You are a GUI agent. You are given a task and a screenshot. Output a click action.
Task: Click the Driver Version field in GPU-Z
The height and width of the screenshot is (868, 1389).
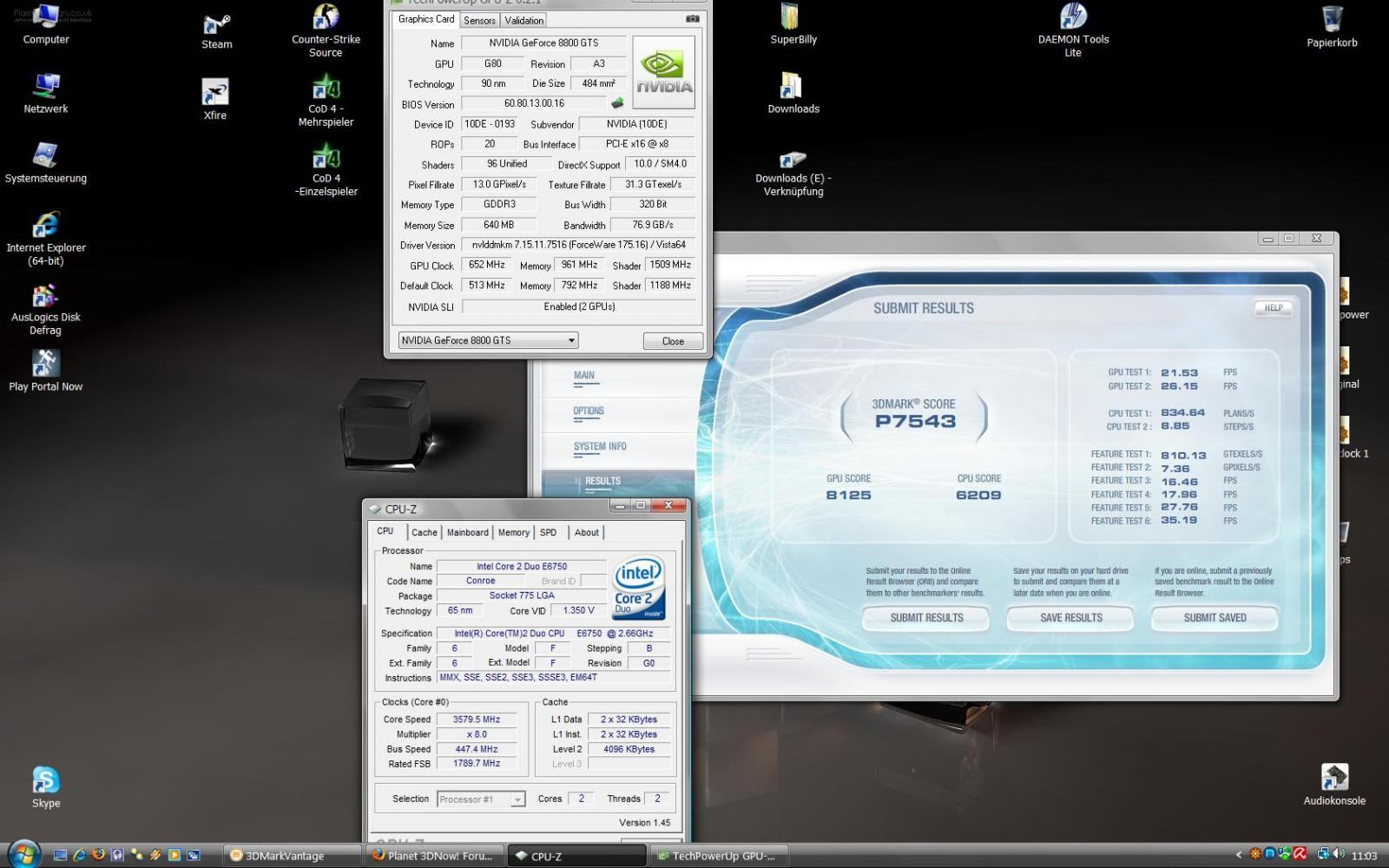(578, 245)
